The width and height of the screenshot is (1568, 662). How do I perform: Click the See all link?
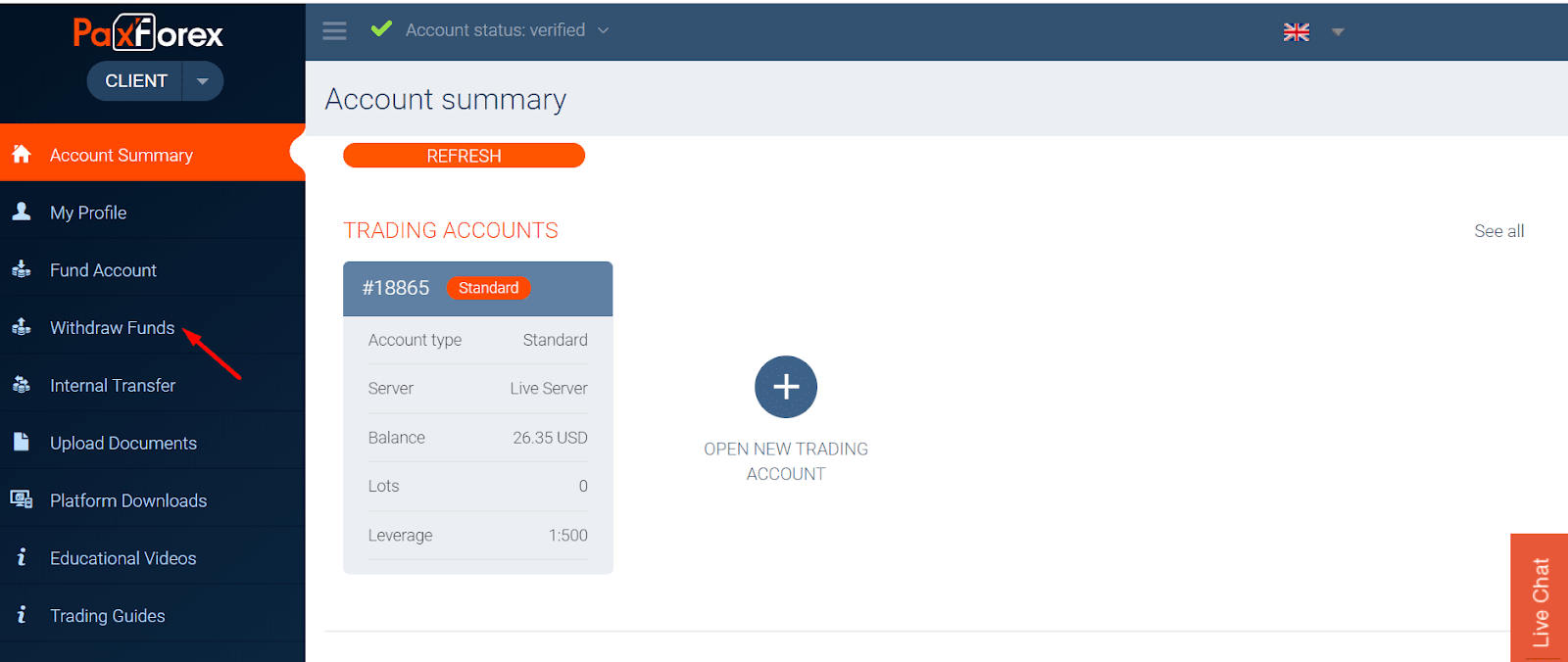coord(1498,231)
